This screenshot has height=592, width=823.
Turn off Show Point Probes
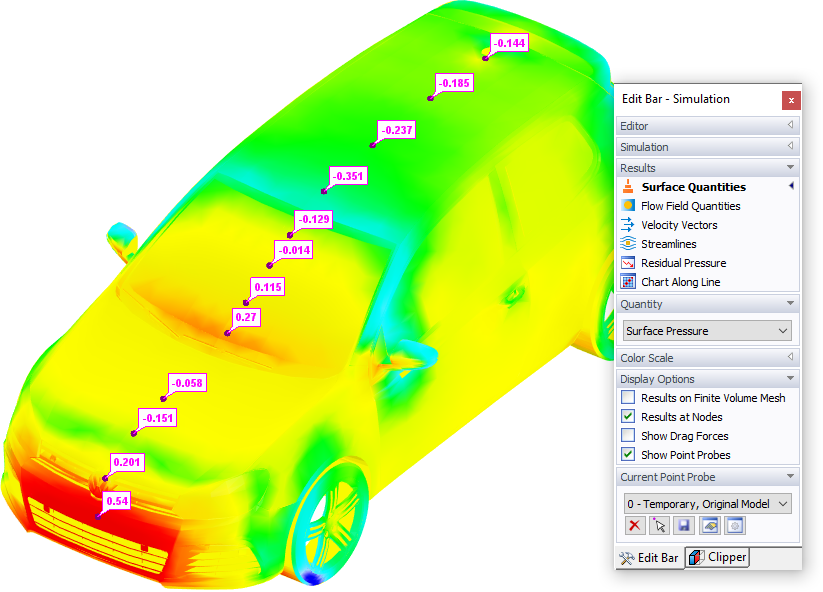[x=628, y=454]
